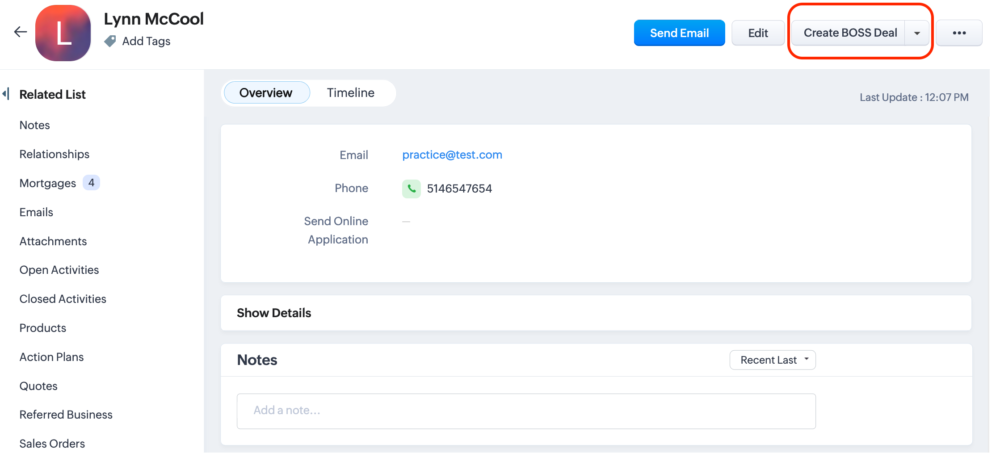Screen dimensions: 1000x457
Task: Click the tag icon beside Add Tags
Action: 110,42
